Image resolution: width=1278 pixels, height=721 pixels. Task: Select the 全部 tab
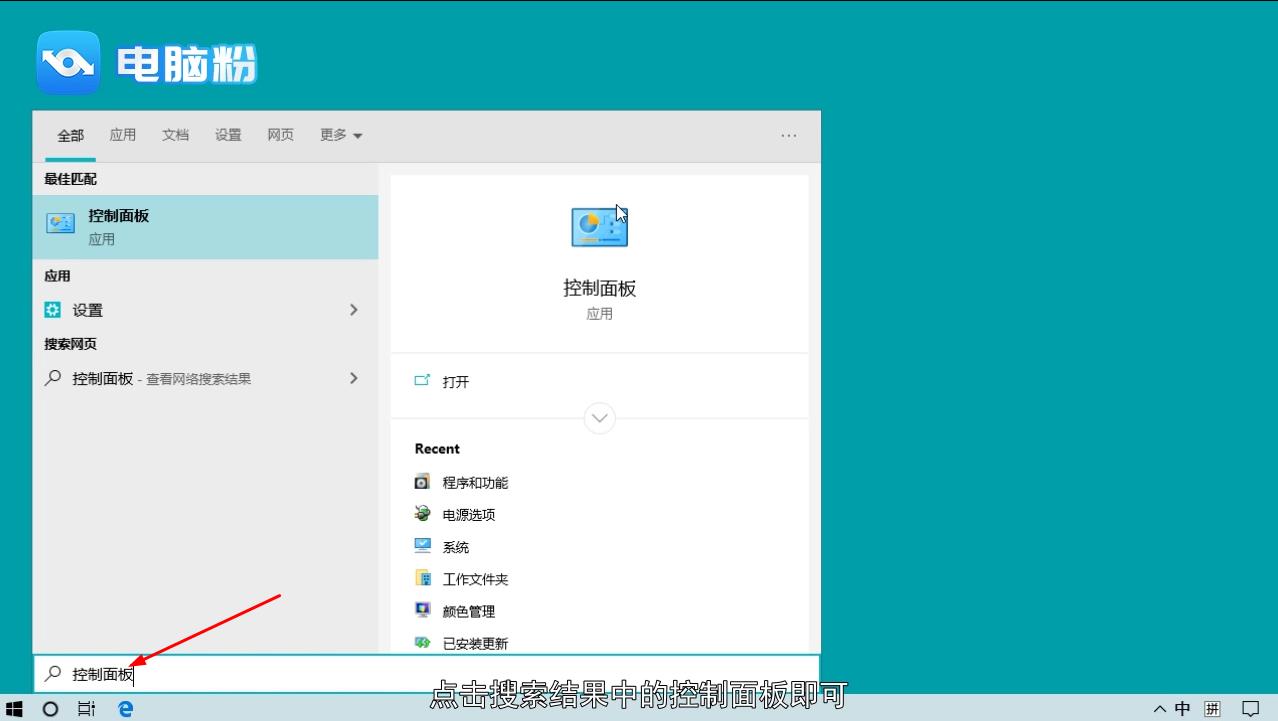tap(70, 135)
